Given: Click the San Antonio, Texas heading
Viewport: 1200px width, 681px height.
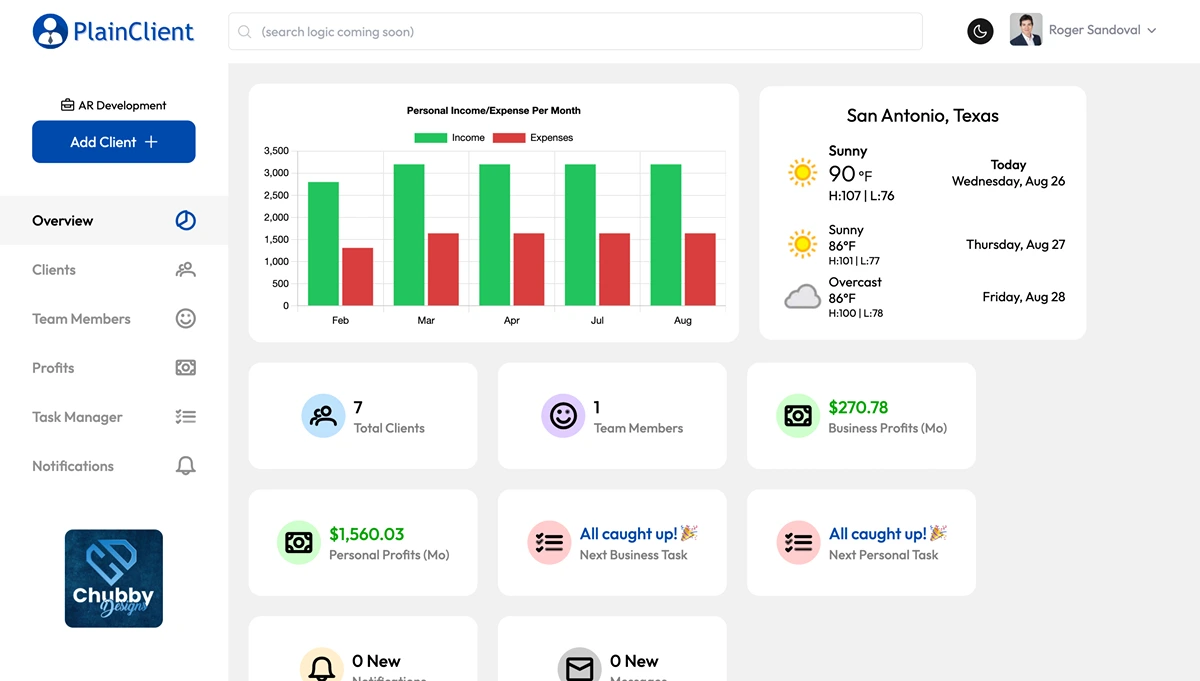Looking at the screenshot, I should tap(923, 116).
